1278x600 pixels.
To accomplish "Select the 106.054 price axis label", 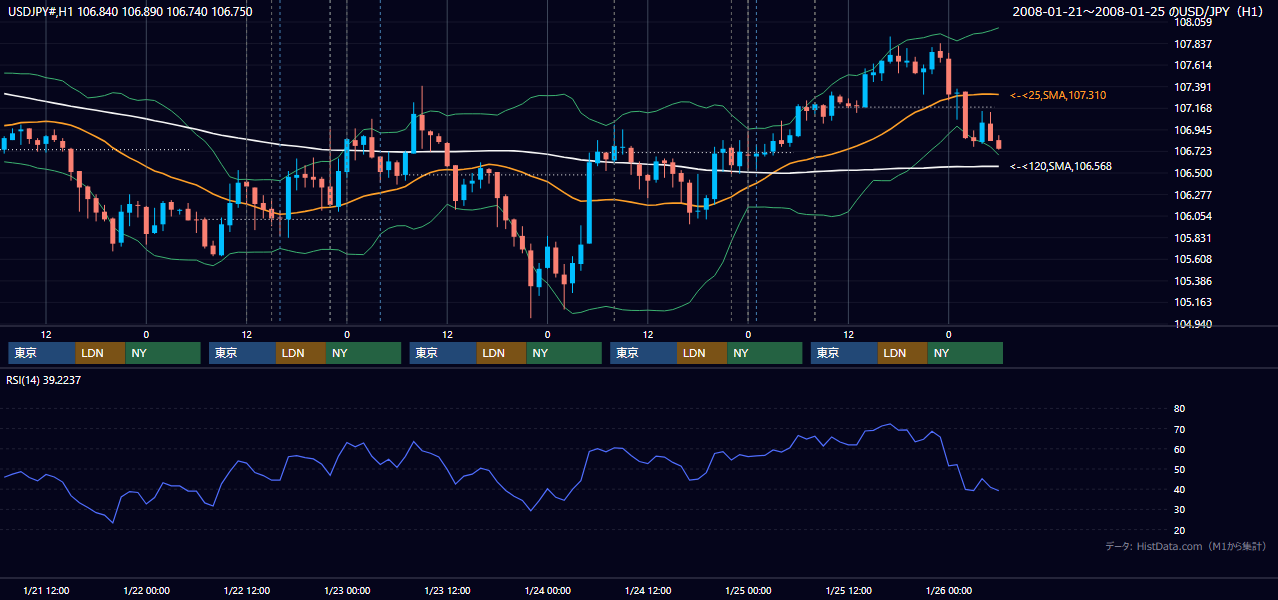I will coord(1193,216).
